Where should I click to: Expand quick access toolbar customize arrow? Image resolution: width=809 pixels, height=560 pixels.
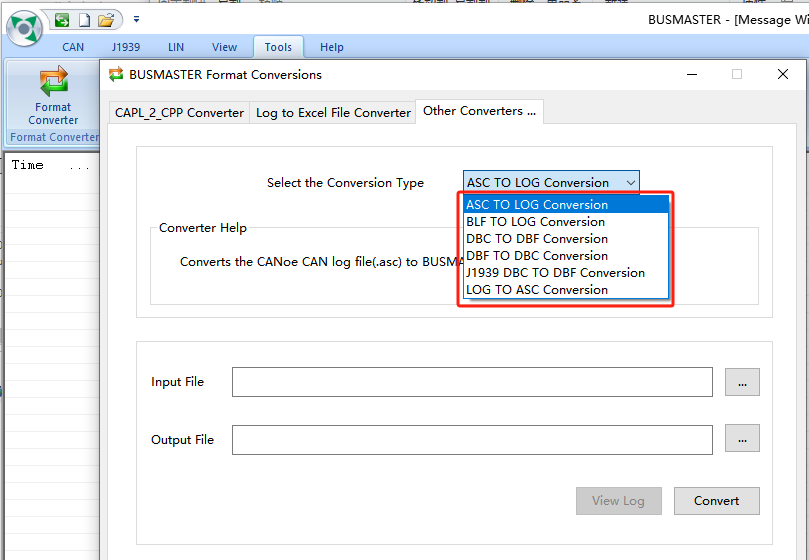136,20
